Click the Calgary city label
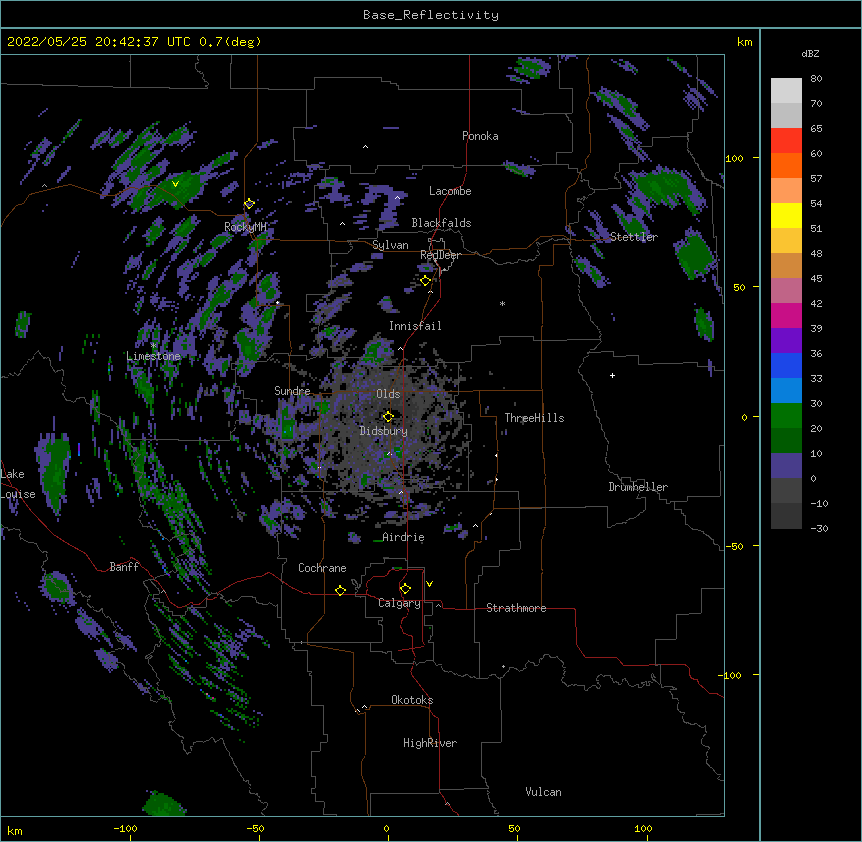862x842 pixels. tap(399, 603)
